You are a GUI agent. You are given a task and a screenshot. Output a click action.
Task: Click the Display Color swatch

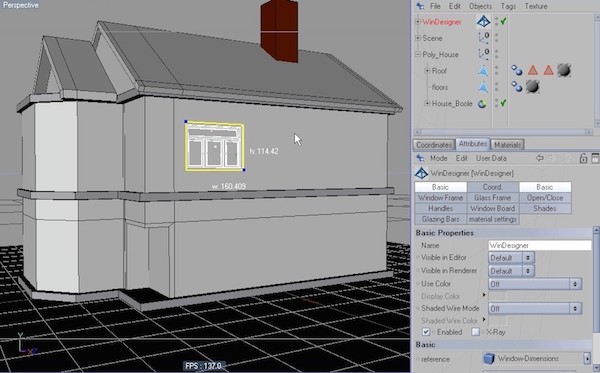498,296
